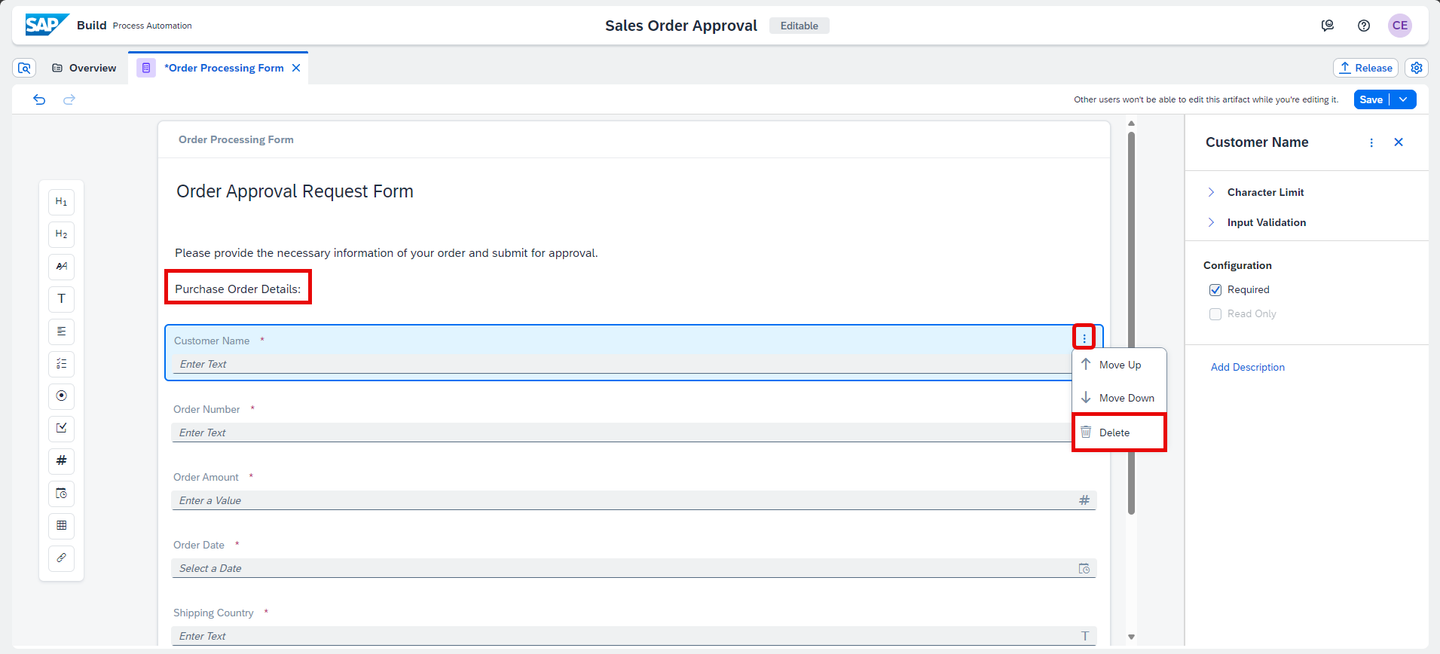Image resolution: width=1440 pixels, height=654 pixels.
Task: Click the undo arrow
Action: (x=39, y=99)
